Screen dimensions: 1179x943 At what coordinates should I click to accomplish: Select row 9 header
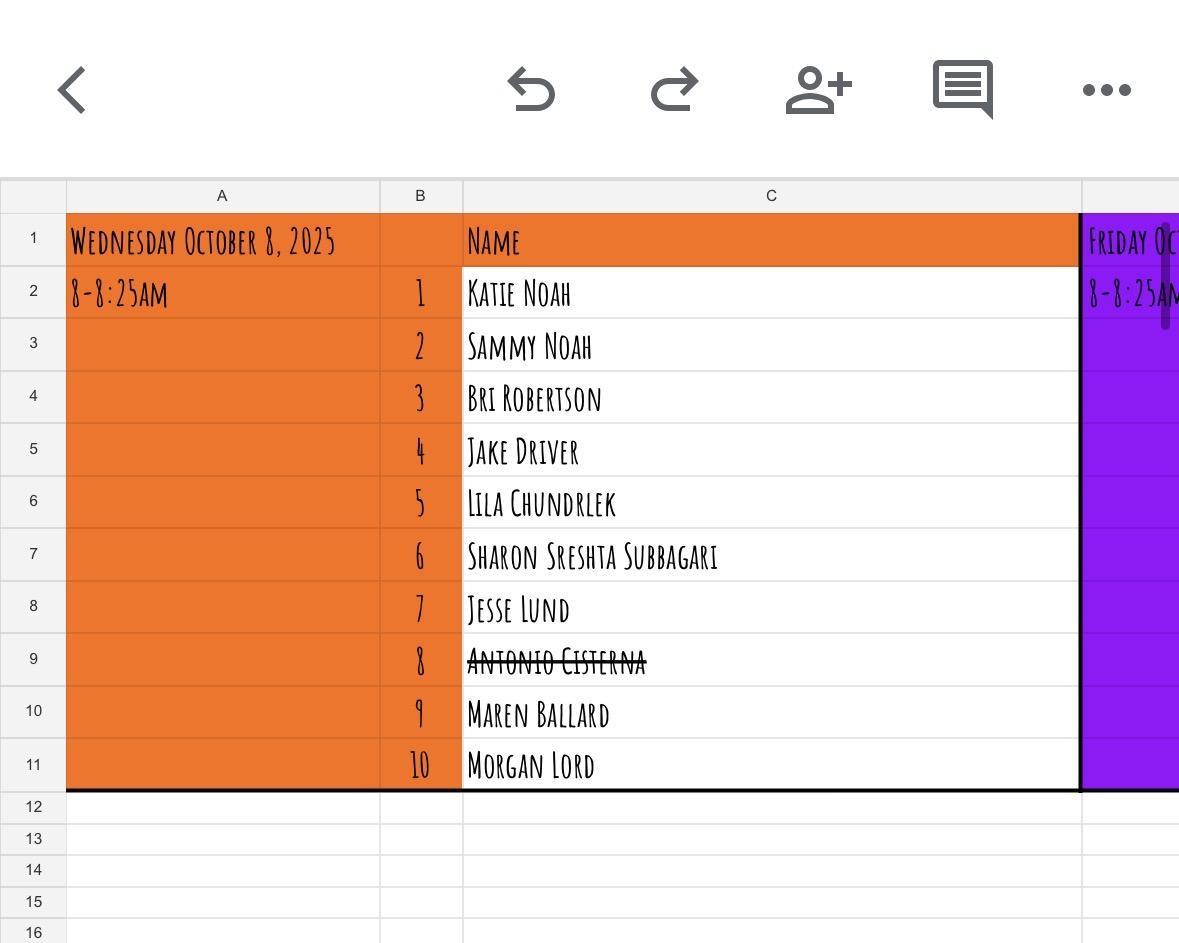point(33,659)
